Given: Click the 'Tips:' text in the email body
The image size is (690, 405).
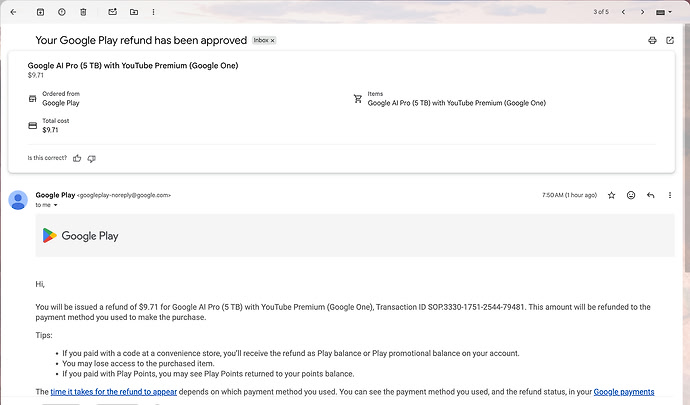Looking at the screenshot, I should tap(44, 335).
